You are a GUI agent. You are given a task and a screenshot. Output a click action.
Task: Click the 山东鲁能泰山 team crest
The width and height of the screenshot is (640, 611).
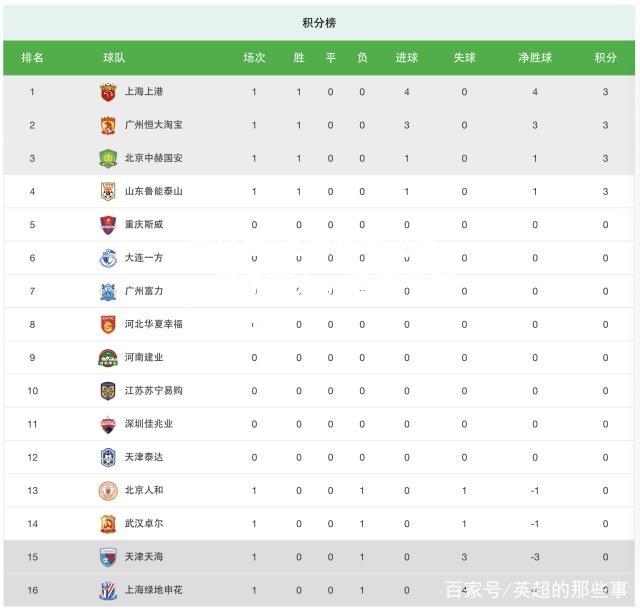108,191
